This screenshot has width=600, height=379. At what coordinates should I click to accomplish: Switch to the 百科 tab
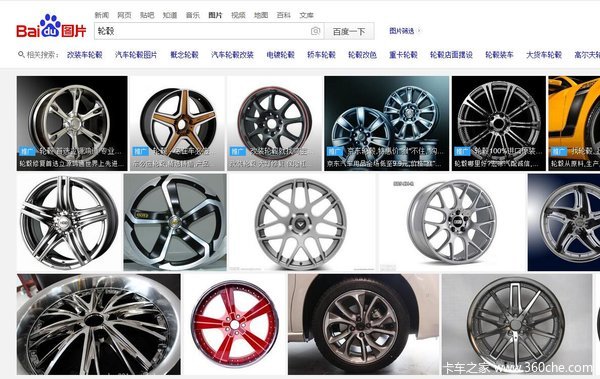pos(284,15)
